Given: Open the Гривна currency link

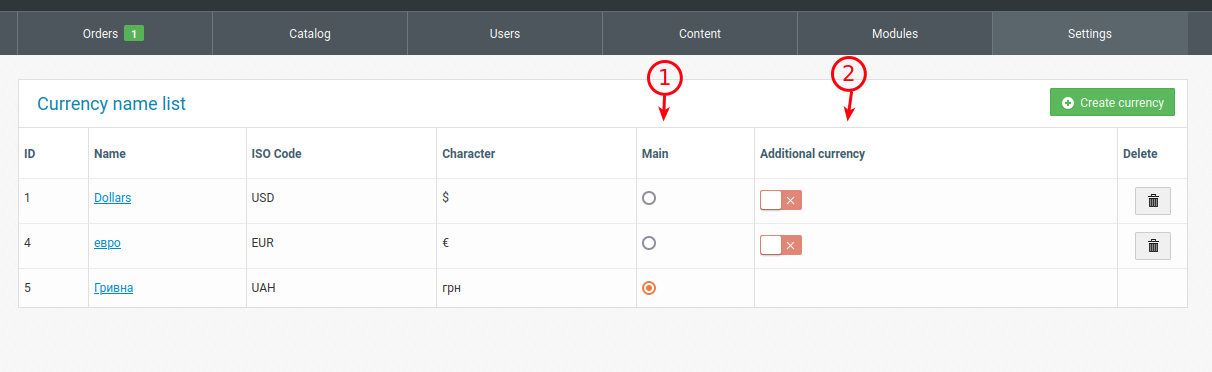Looking at the screenshot, I should pos(113,288).
